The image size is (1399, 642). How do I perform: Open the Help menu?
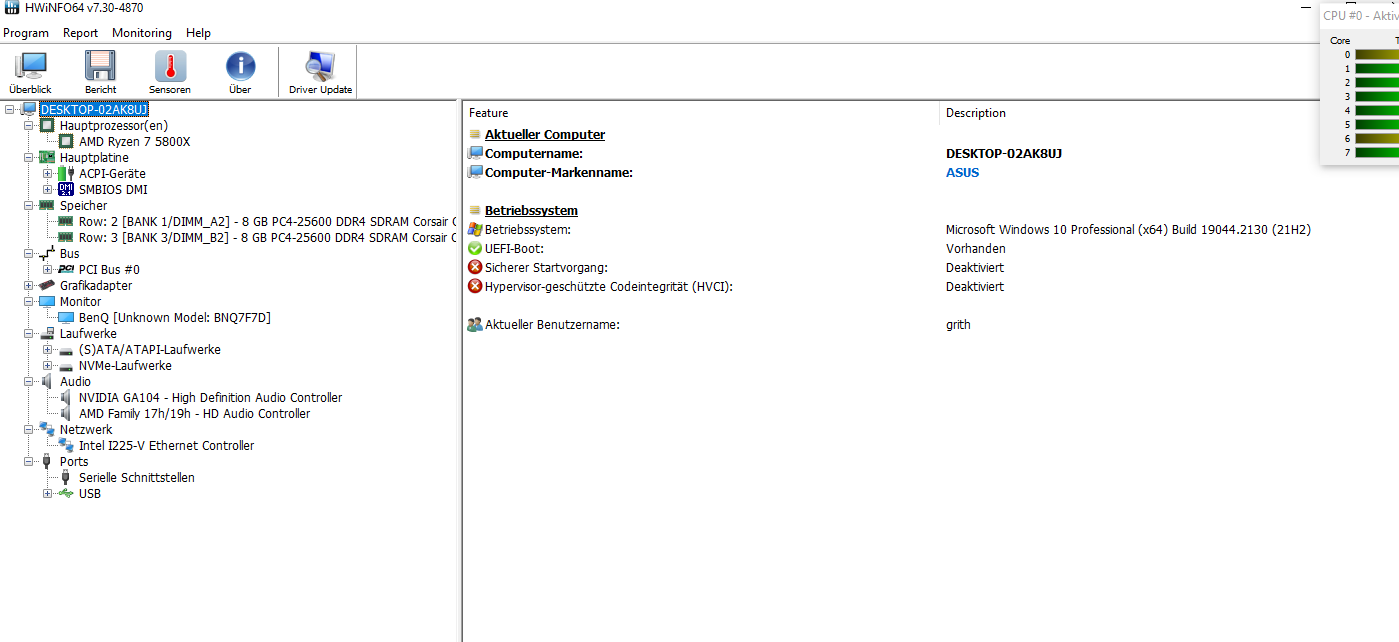198,33
